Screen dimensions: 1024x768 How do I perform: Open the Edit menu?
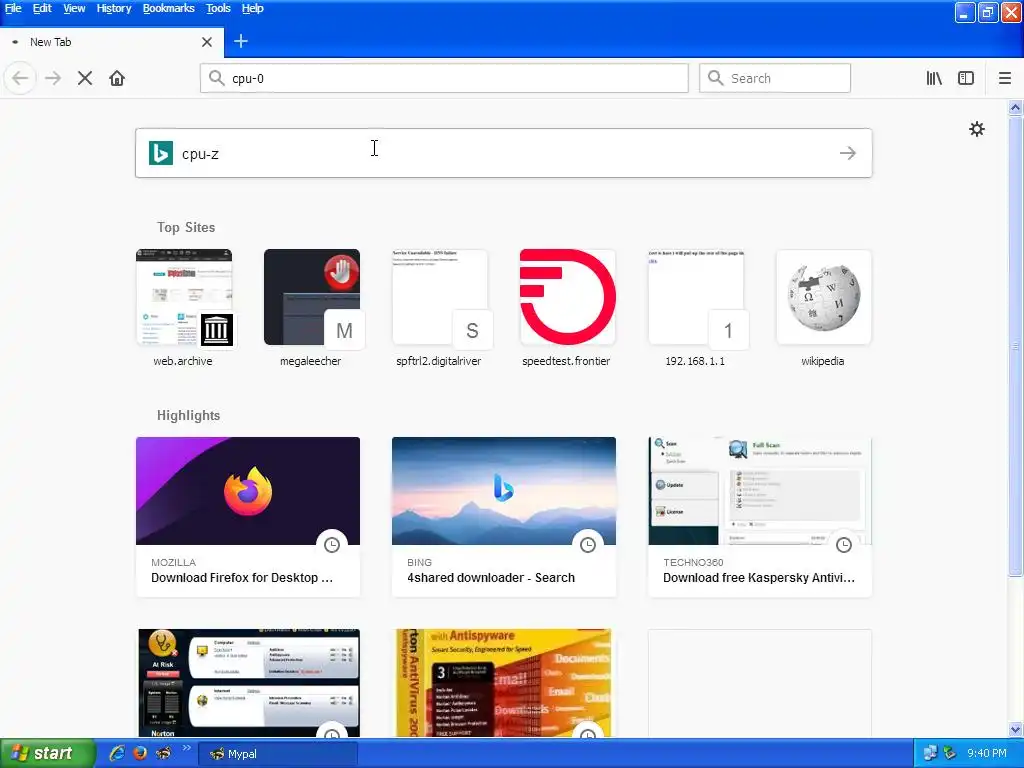[42, 8]
